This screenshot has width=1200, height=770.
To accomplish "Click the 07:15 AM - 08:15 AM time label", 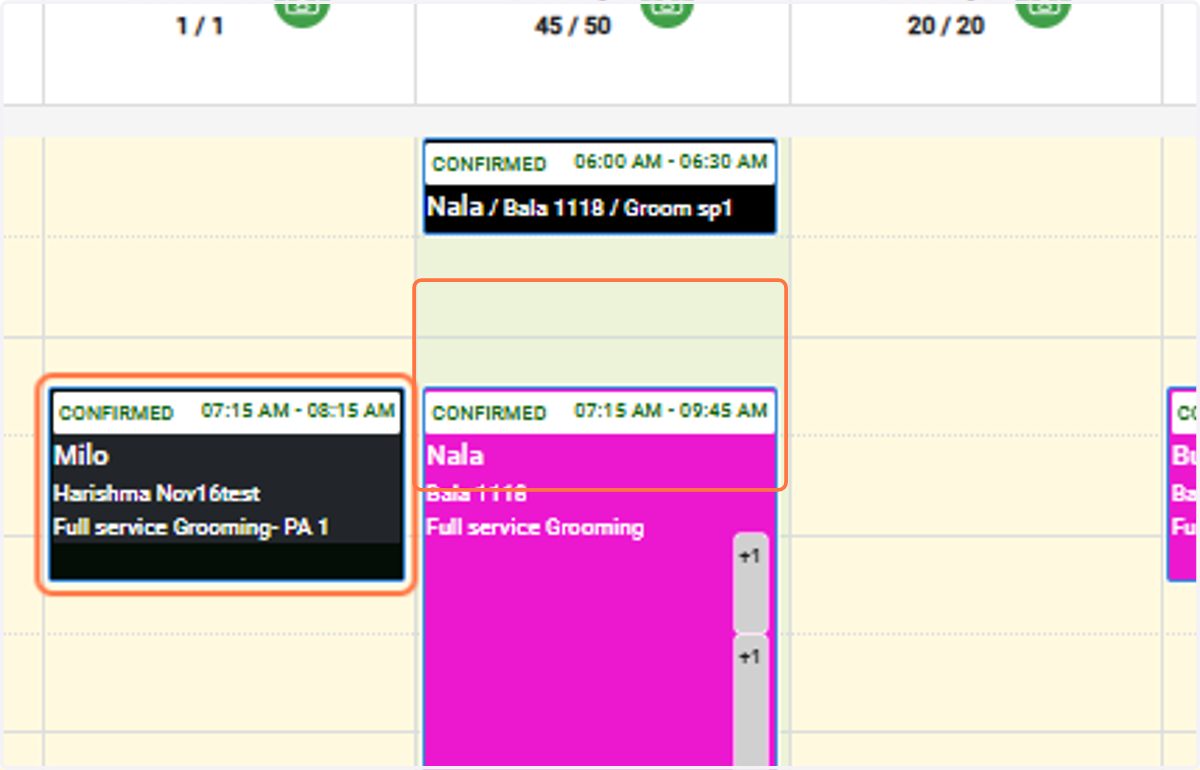I will click(298, 411).
